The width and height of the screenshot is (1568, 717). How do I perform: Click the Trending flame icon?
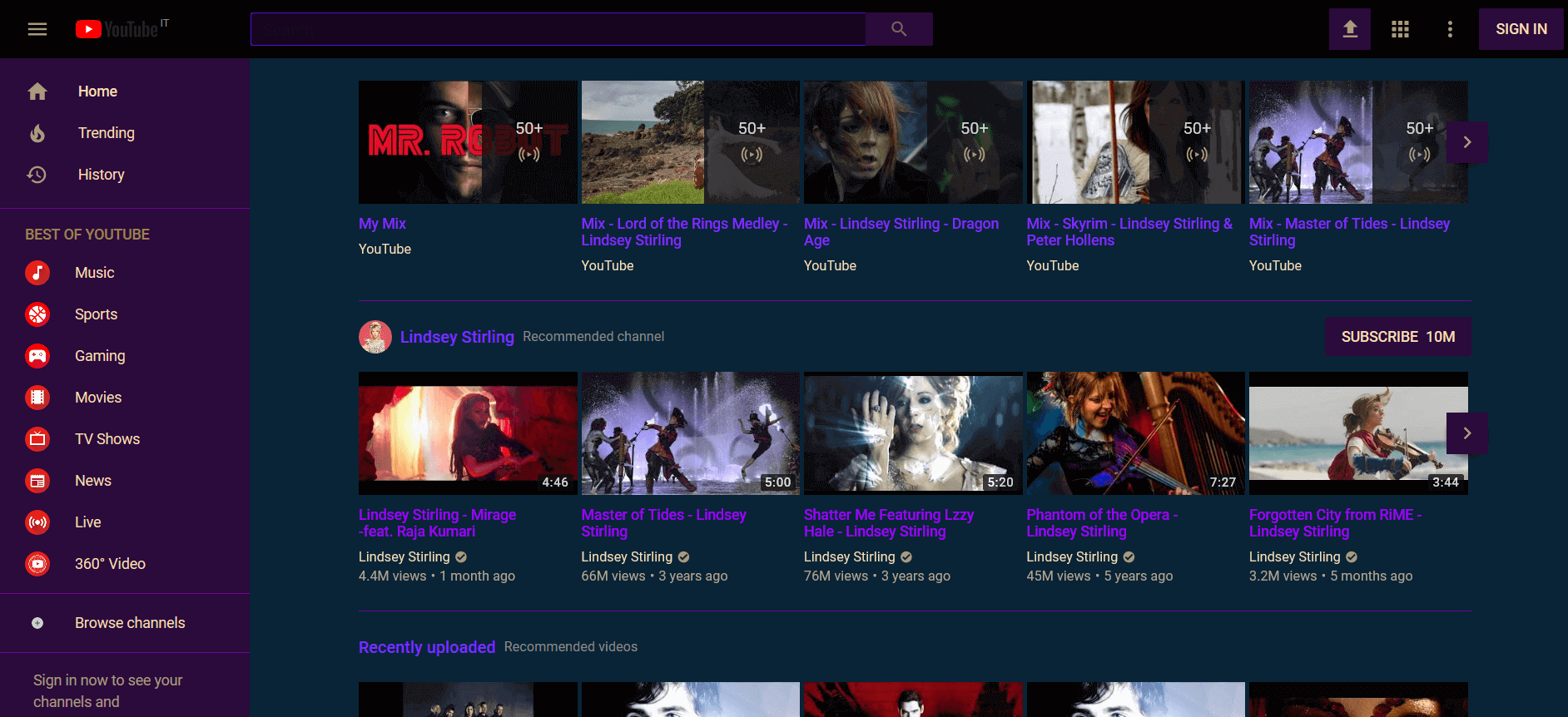(x=37, y=133)
